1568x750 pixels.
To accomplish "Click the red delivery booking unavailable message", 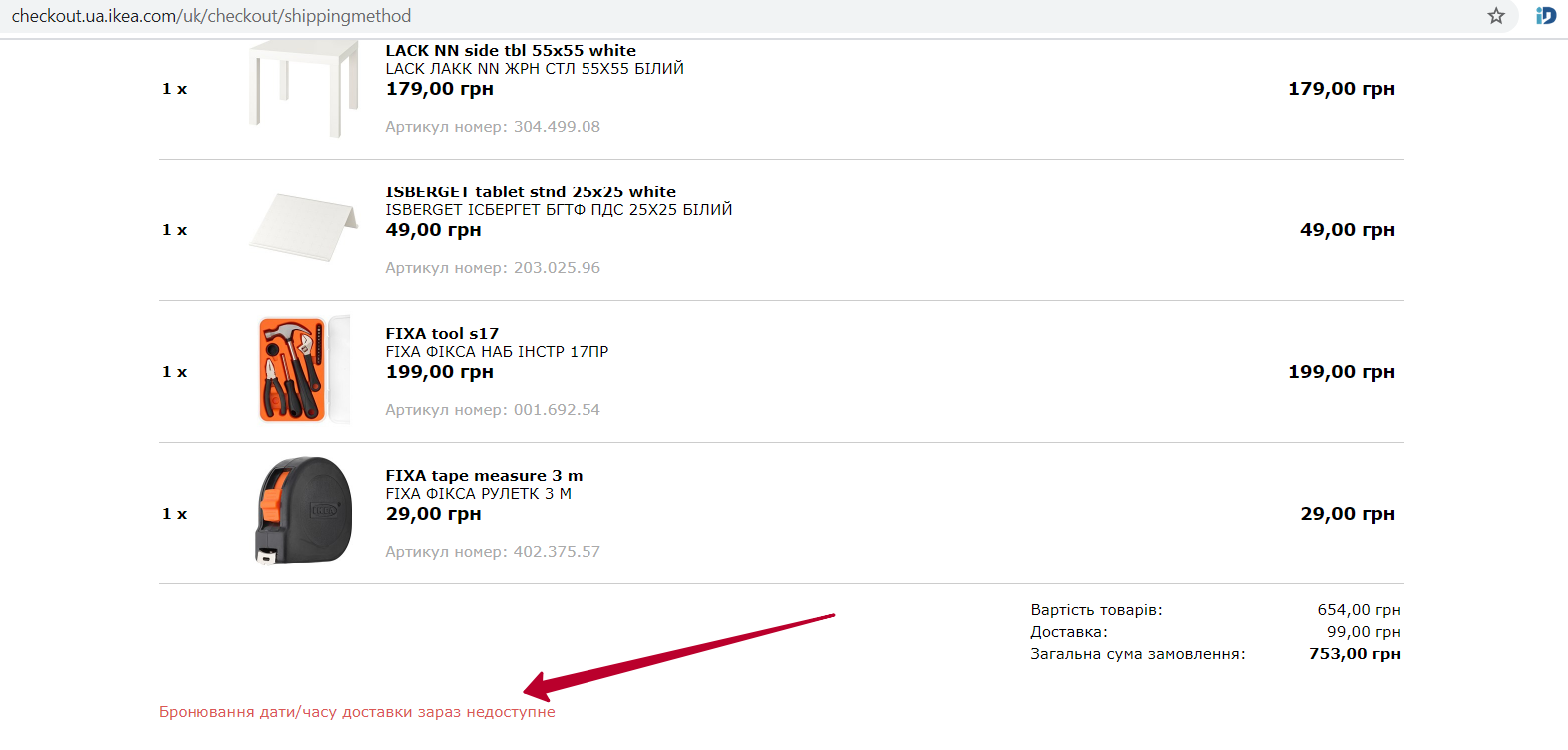I will point(356,712).
